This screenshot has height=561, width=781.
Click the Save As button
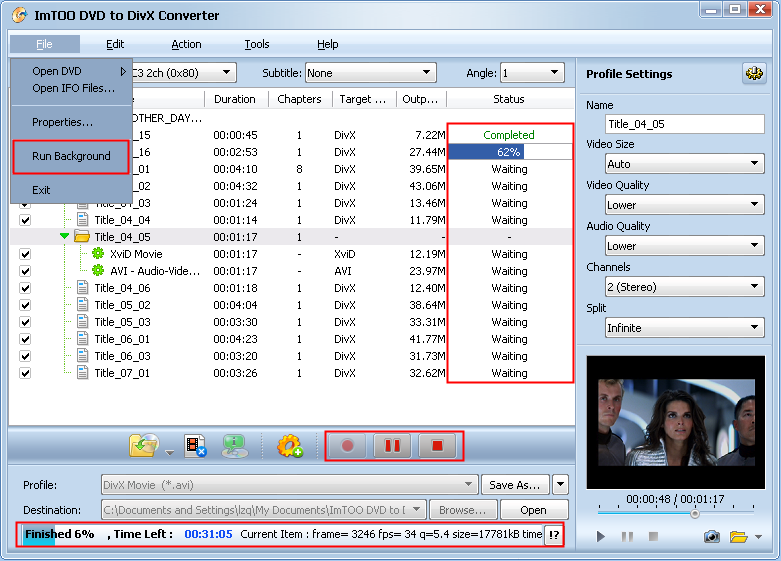click(x=515, y=485)
